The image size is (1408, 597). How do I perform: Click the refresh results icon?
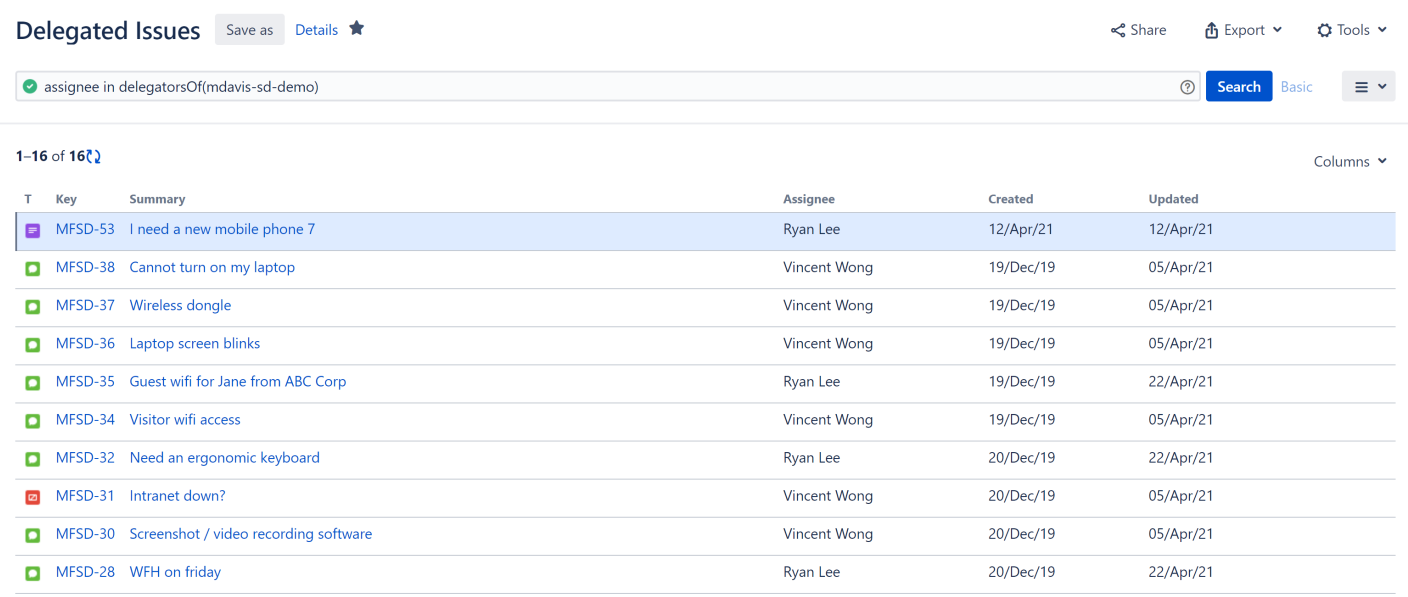(x=94, y=156)
